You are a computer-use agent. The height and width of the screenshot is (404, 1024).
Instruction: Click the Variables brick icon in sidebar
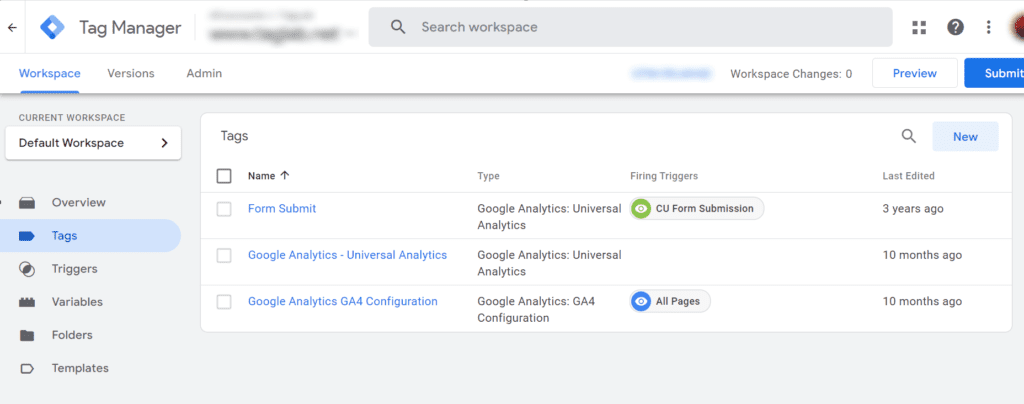(x=27, y=302)
